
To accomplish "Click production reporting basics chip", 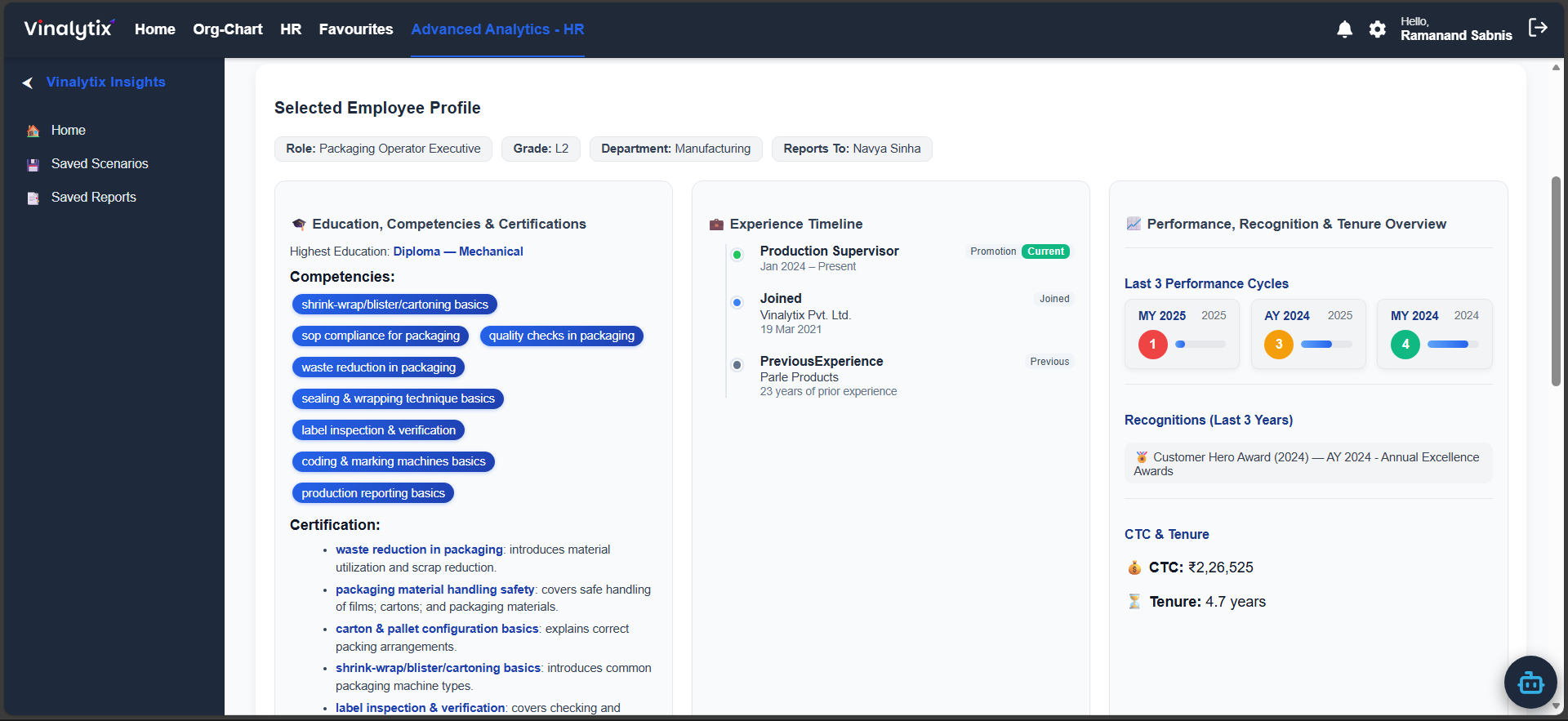I will [373, 493].
